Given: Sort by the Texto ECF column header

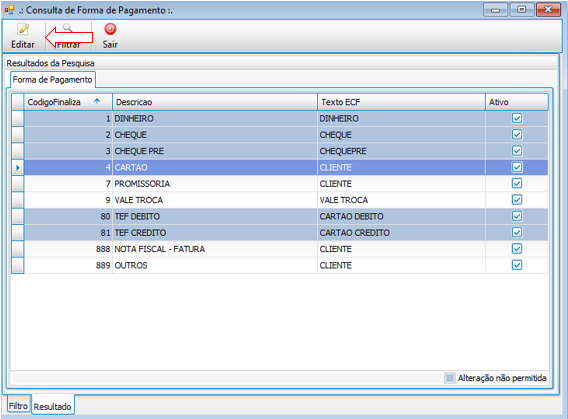Looking at the screenshot, I should coord(401,102).
